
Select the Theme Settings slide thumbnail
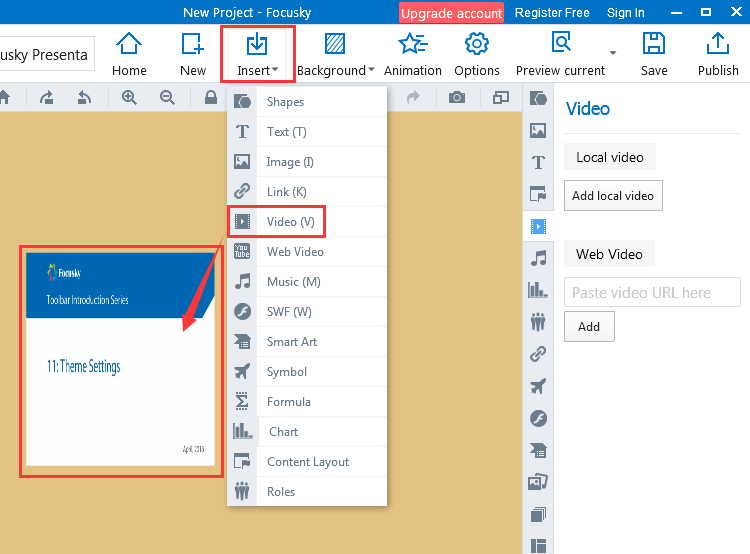point(120,359)
